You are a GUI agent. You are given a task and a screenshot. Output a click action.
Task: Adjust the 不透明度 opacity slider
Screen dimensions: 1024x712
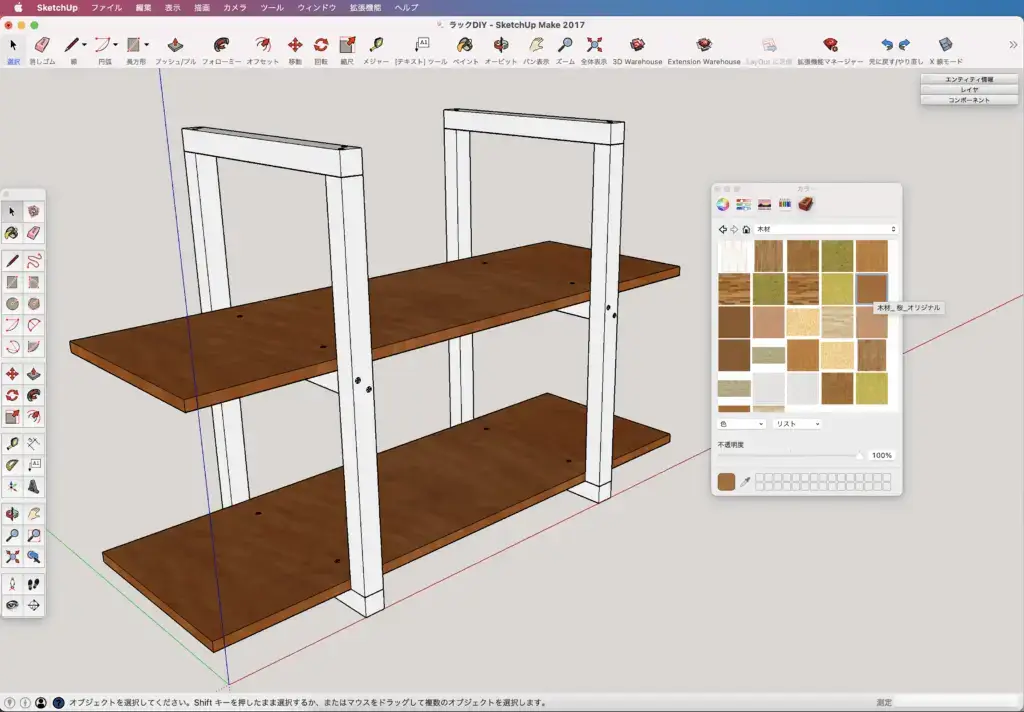pyautogui.click(x=791, y=455)
